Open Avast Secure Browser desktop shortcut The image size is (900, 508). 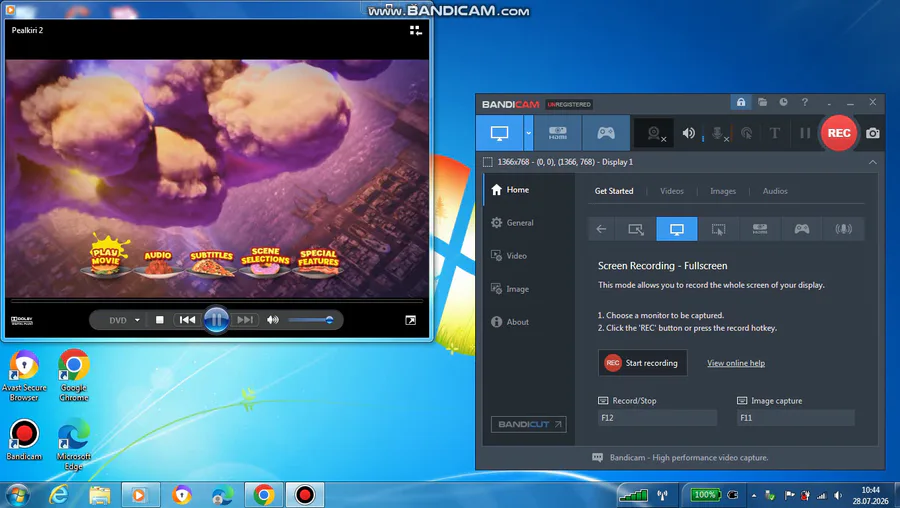click(x=24, y=376)
